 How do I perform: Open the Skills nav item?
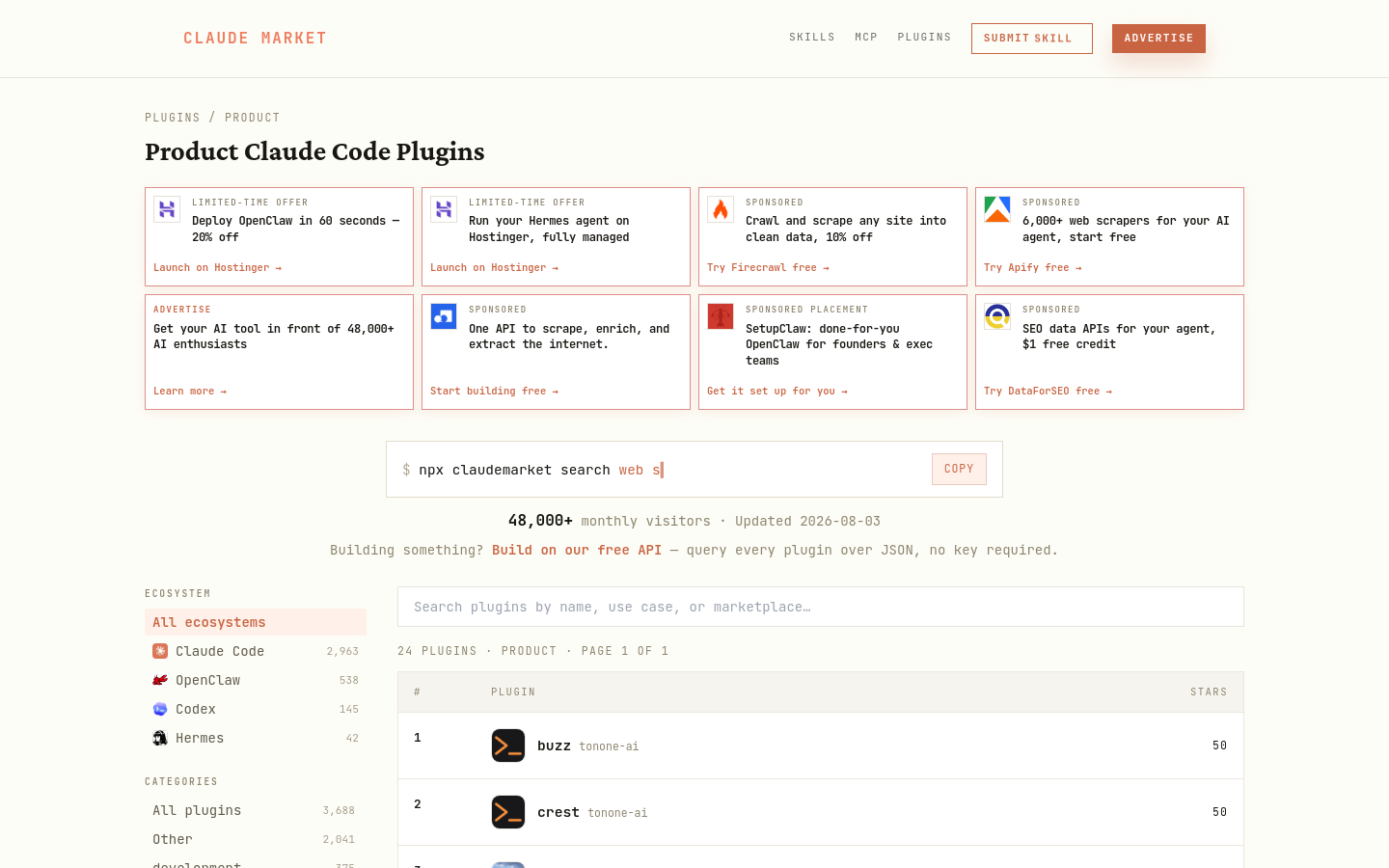point(812,38)
